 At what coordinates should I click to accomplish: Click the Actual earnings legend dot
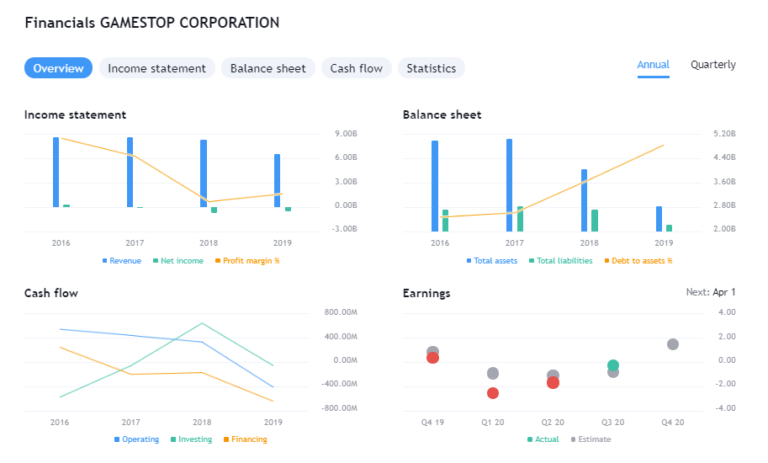tap(529, 439)
